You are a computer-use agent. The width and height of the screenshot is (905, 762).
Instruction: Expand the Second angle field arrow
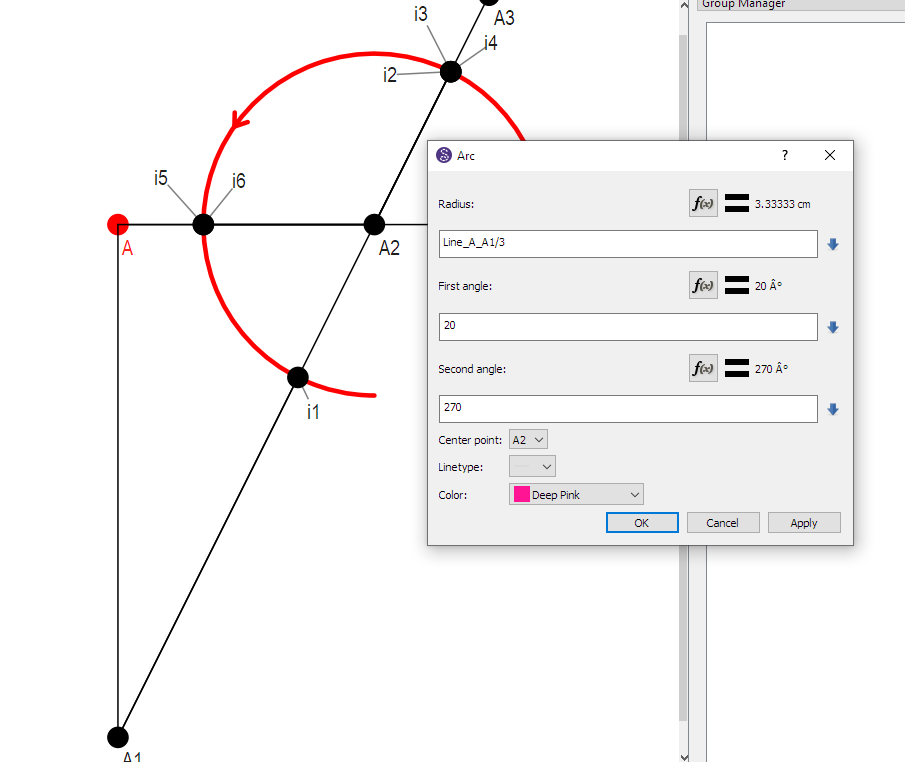pos(832,409)
